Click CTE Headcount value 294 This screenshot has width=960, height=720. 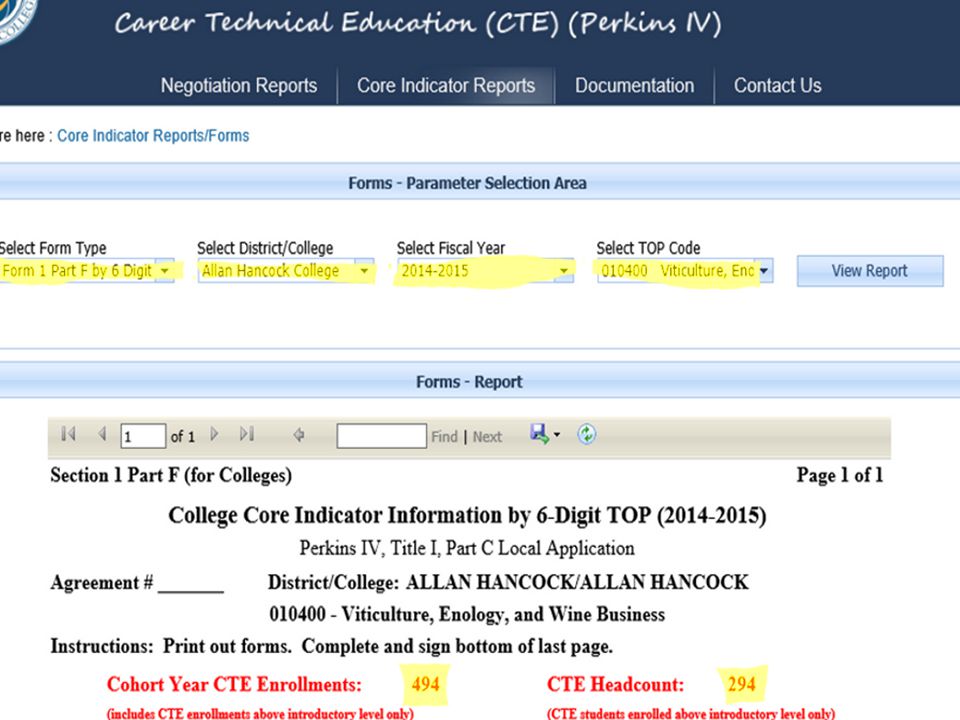coord(741,684)
